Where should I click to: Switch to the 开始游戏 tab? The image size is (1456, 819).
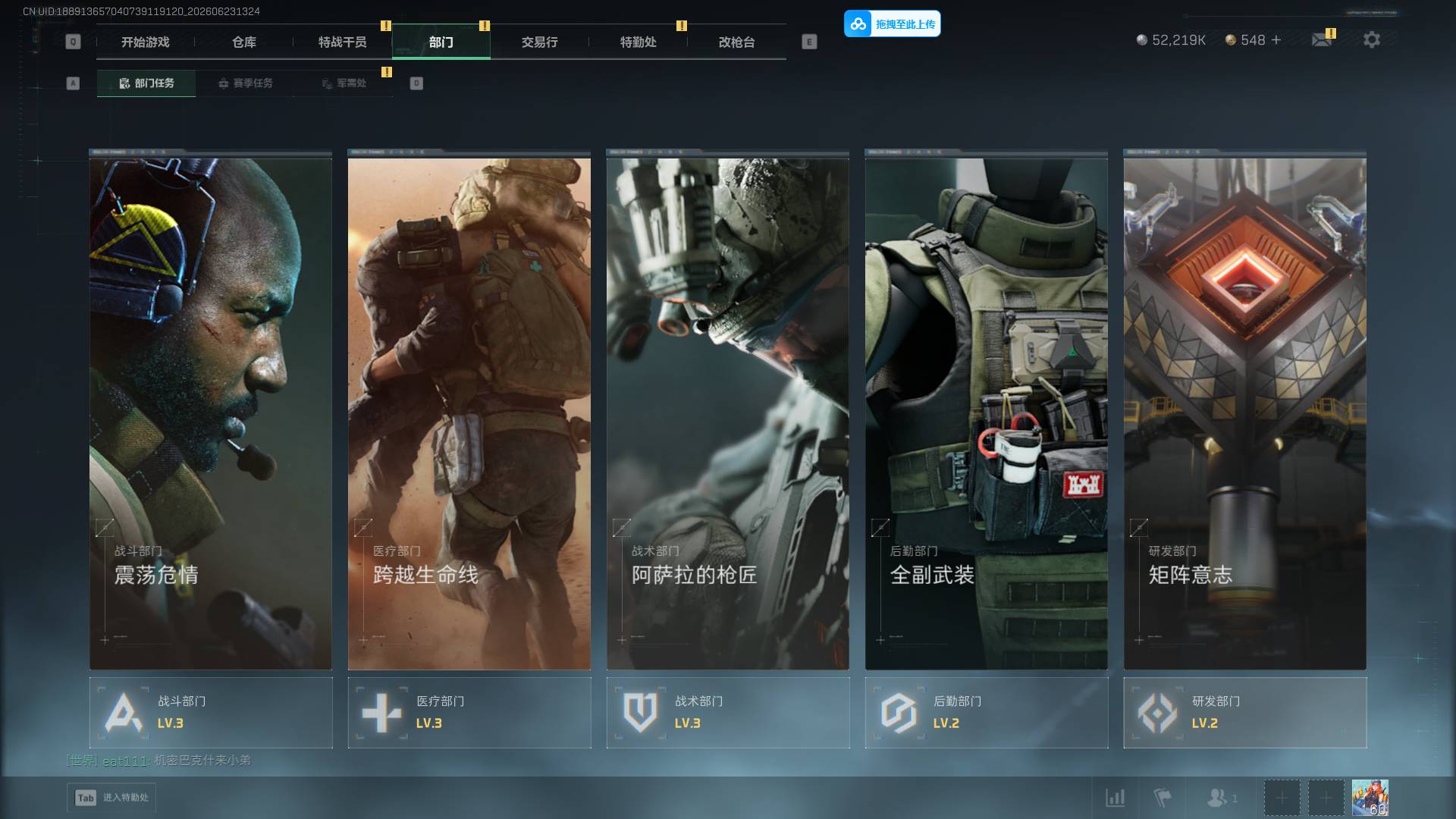click(146, 42)
